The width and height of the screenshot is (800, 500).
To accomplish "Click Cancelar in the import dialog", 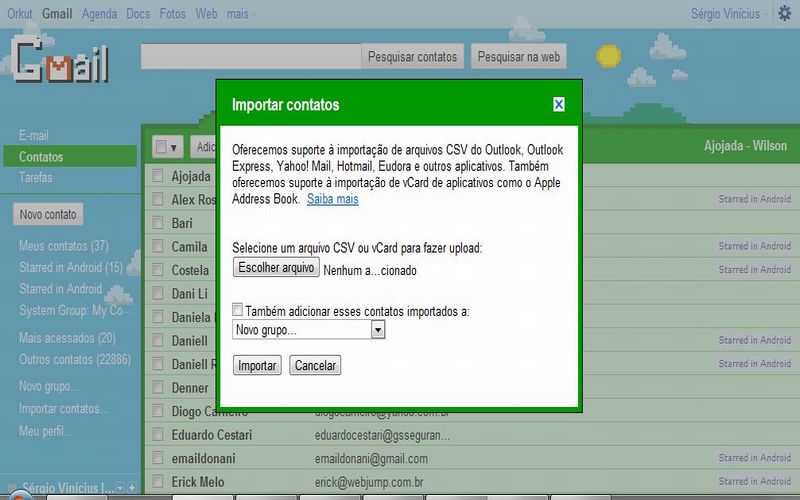I will (x=315, y=365).
